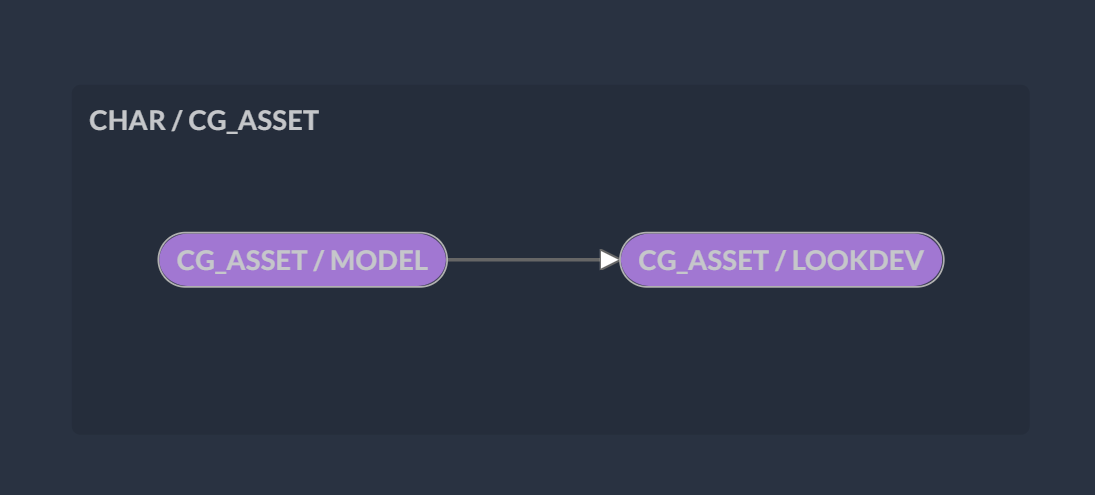Click the arrowhead pointing into LOOKDEV
1095x495 pixels.
(609, 260)
